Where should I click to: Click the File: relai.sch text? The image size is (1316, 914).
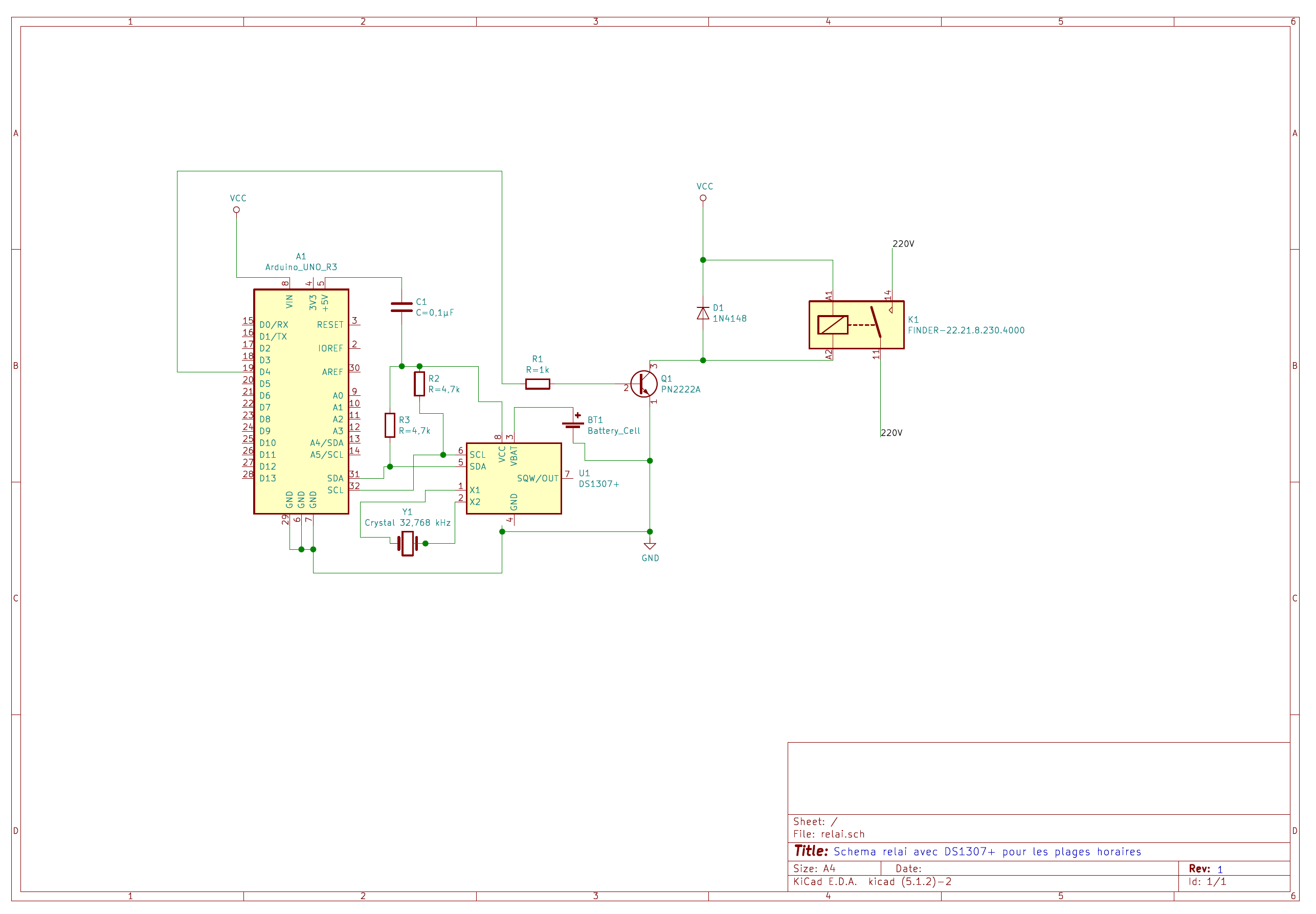[828, 834]
